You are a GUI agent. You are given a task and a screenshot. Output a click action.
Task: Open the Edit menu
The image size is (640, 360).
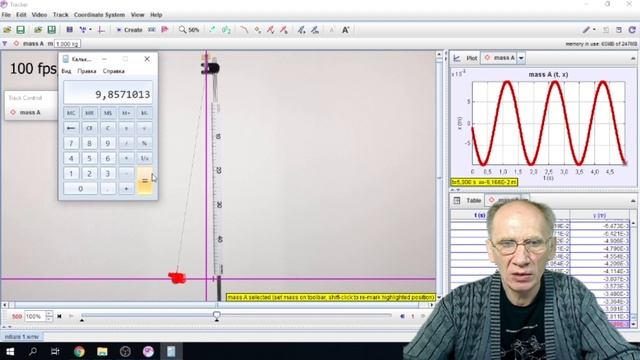click(21, 15)
